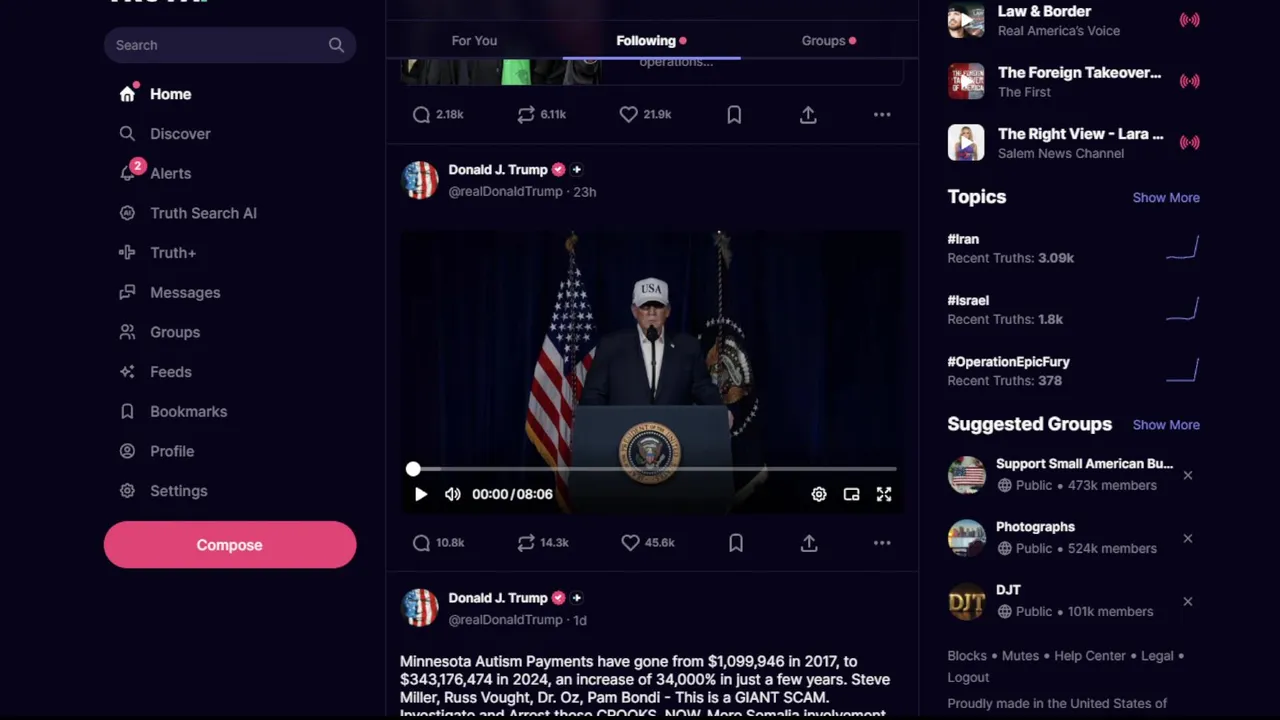Open Messages in sidebar
Screen dimensions: 1280x720
tap(170, 292)
